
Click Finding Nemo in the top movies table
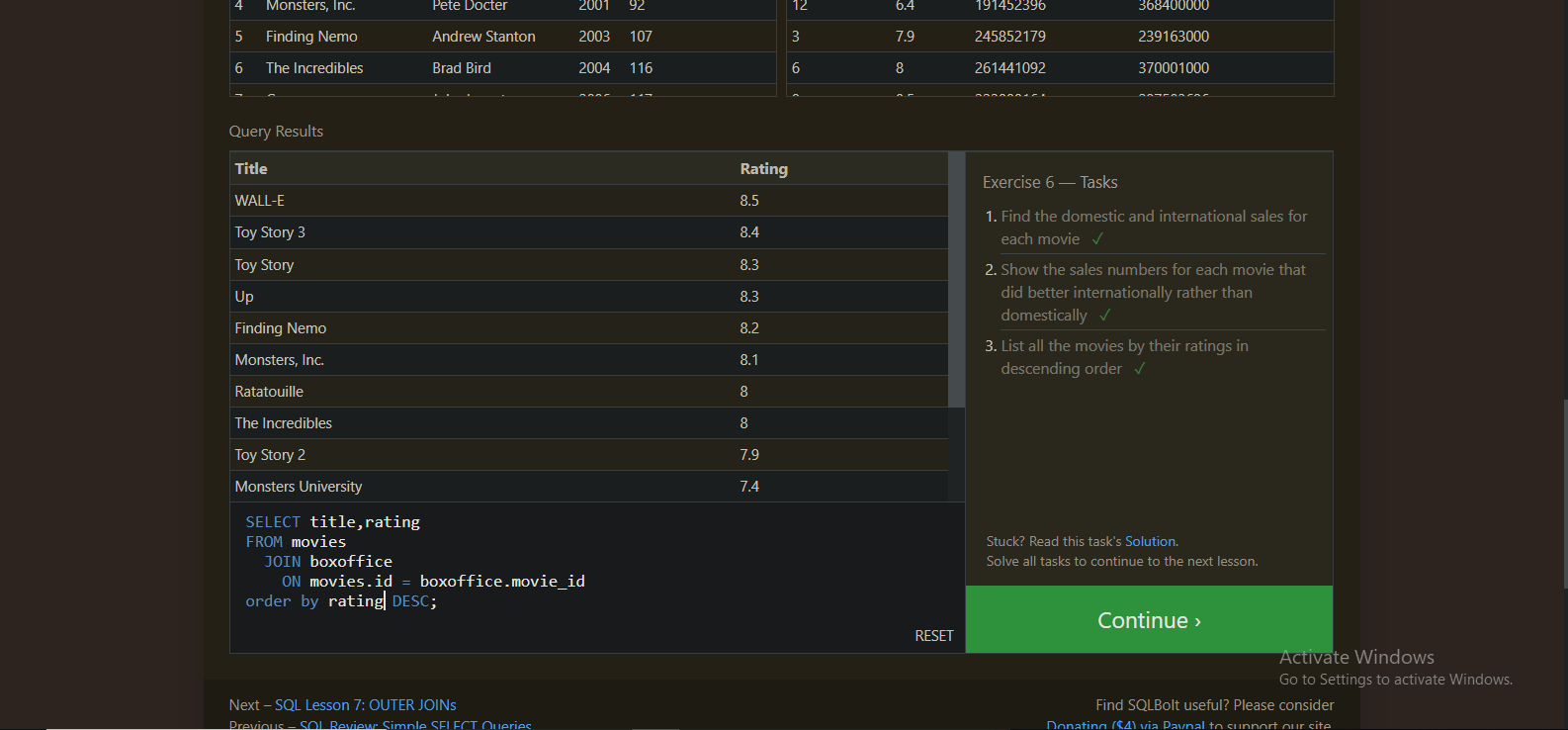(x=311, y=37)
